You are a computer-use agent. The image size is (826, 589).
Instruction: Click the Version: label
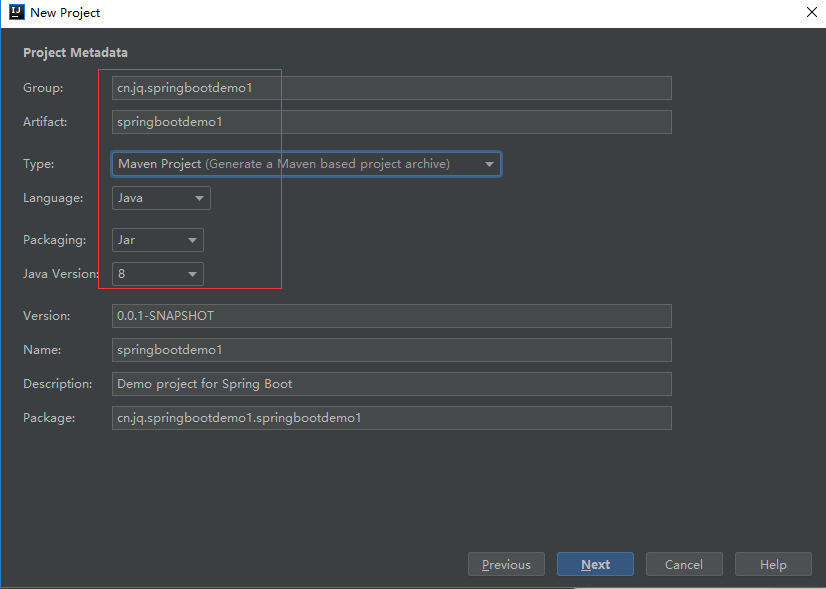click(46, 316)
